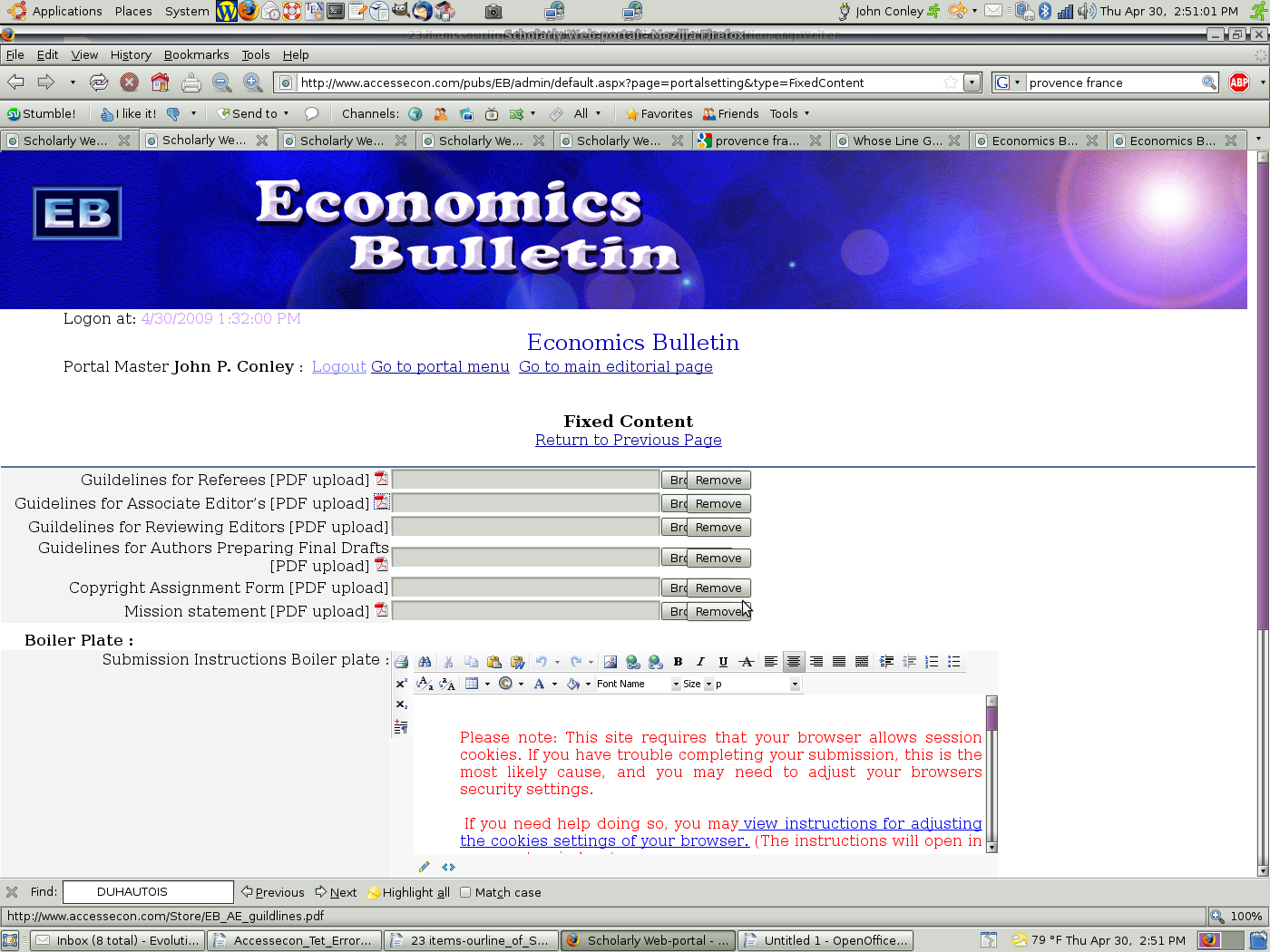1270x952 pixels.
Task: Open Find and Replace binoculars in editor
Action: [x=424, y=662]
